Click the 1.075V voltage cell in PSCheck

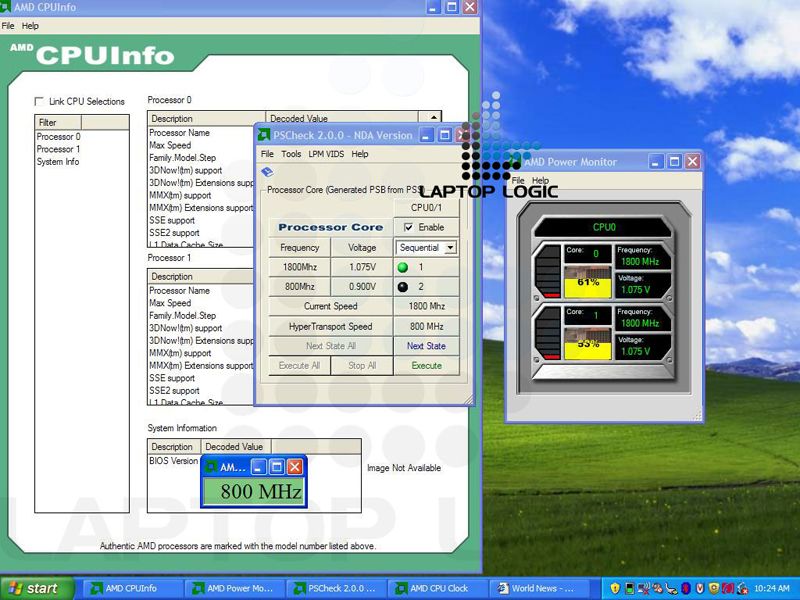pos(362,267)
